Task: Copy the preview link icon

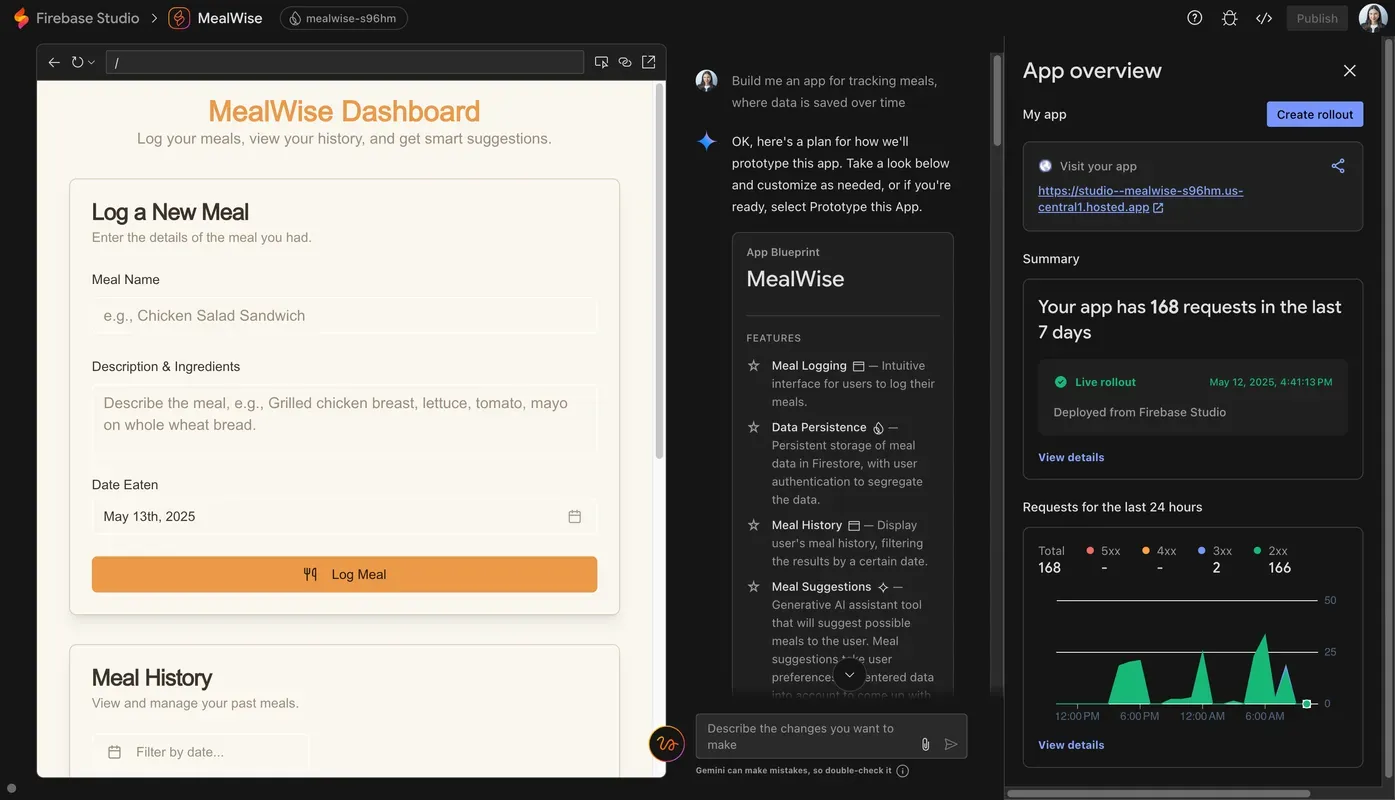Action: pos(625,62)
